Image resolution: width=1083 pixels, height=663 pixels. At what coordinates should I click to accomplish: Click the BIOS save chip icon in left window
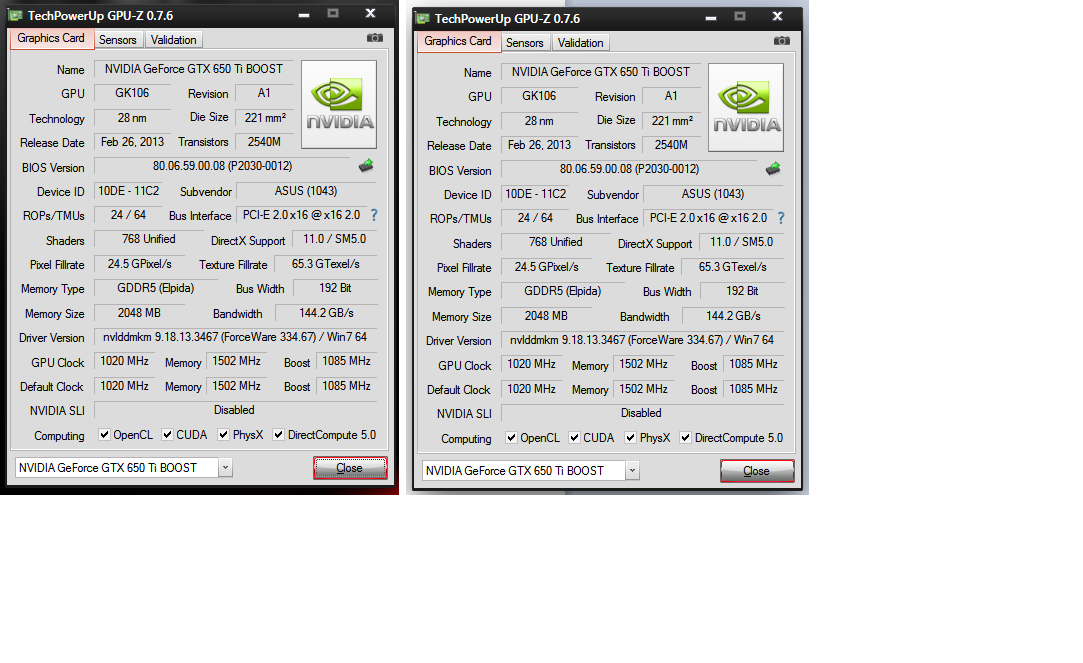366,166
